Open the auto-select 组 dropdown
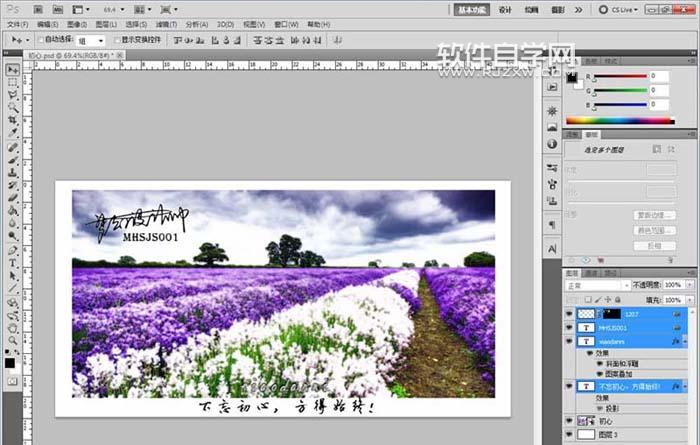 [x=91, y=41]
